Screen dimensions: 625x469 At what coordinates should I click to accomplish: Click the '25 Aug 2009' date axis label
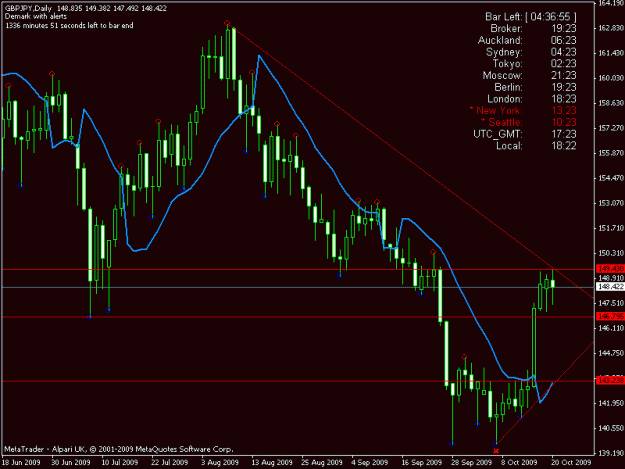[x=322, y=463]
